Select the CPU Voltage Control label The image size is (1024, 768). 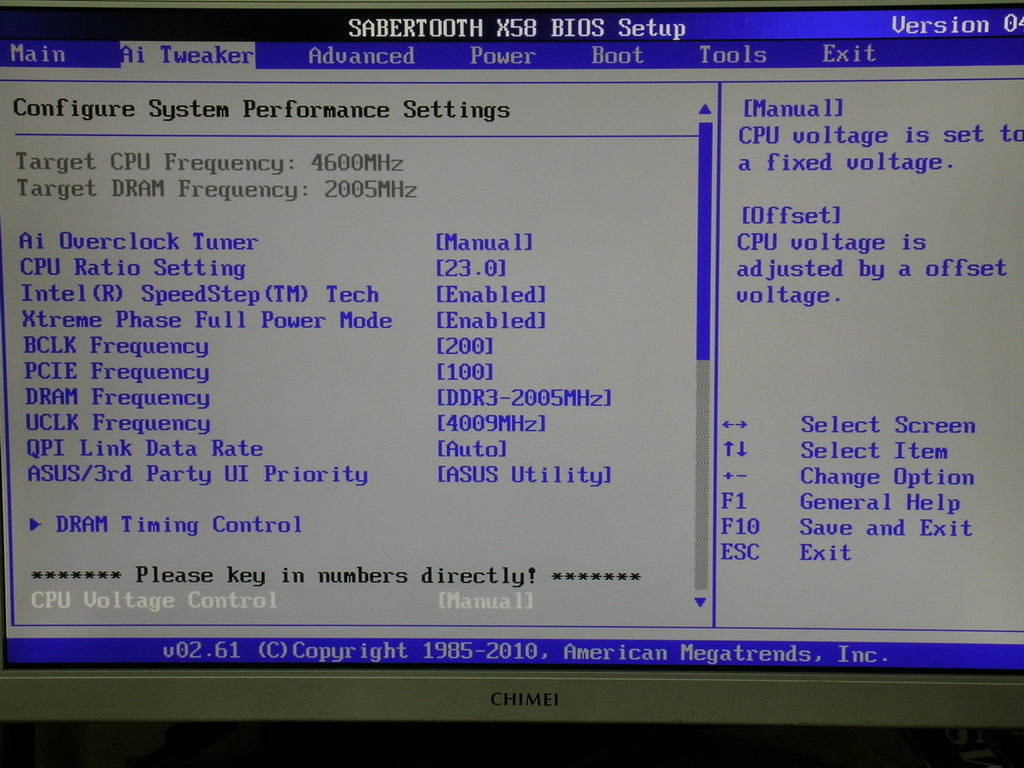[x=154, y=600]
